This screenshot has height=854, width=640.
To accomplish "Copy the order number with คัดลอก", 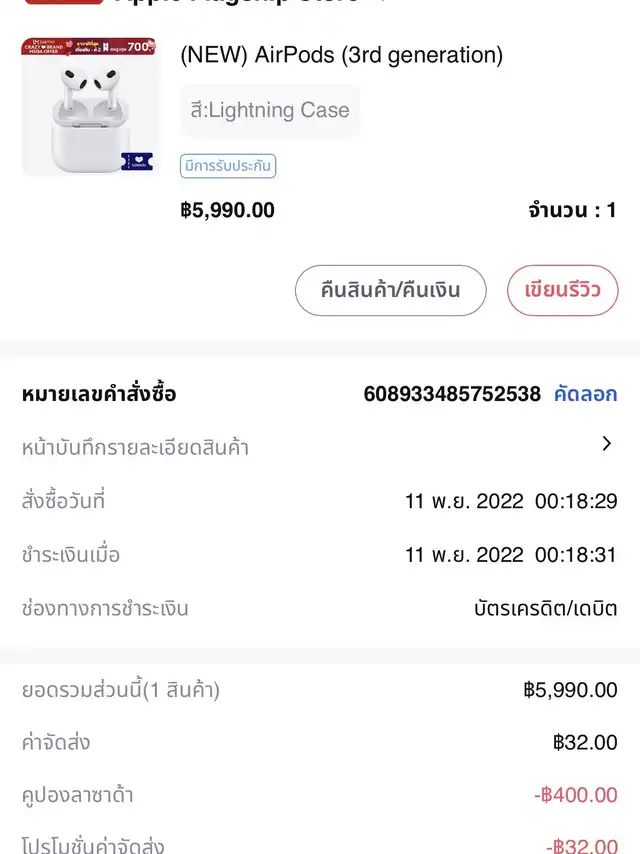I will [585, 394].
